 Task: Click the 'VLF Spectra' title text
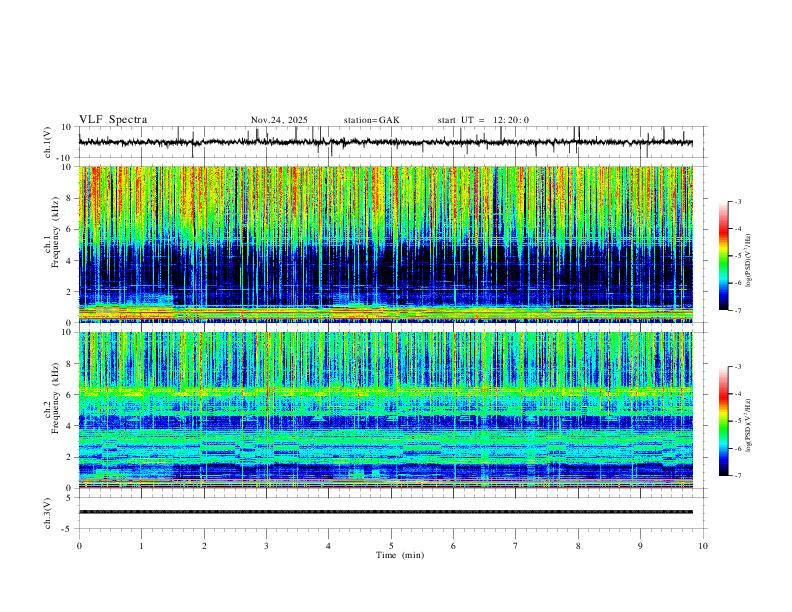tap(113, 120)
